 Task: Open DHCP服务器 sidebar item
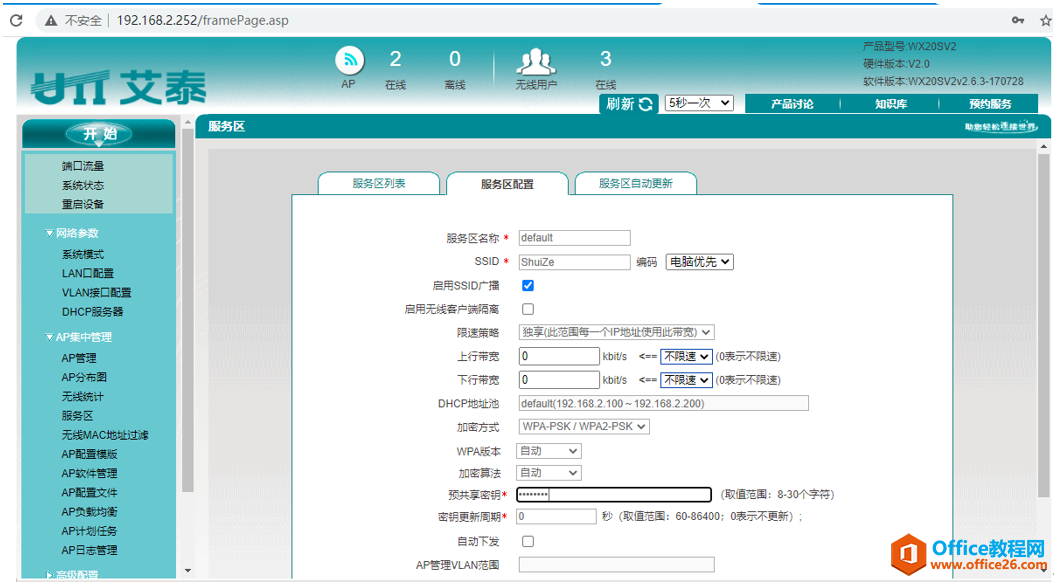93,312
